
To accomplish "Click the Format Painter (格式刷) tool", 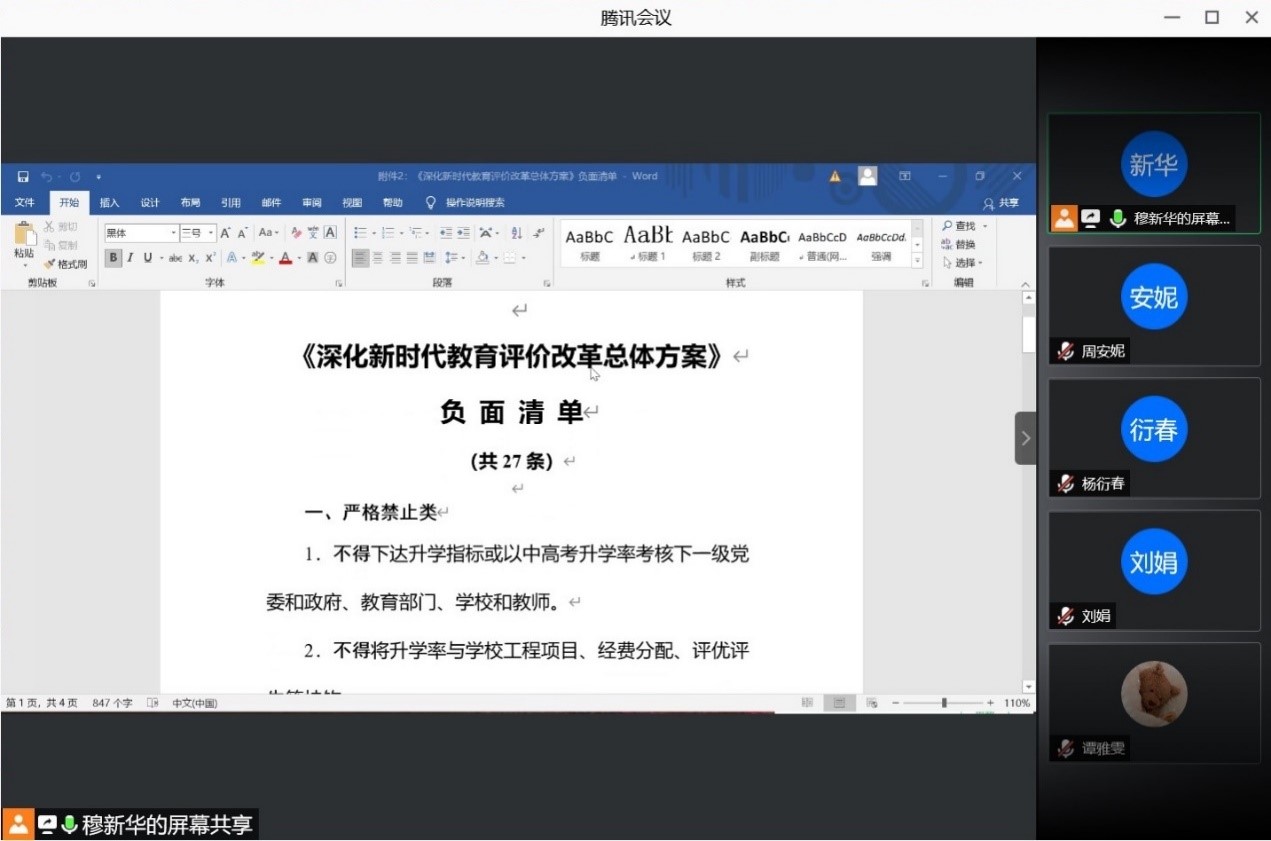I will tap(66, 264).
